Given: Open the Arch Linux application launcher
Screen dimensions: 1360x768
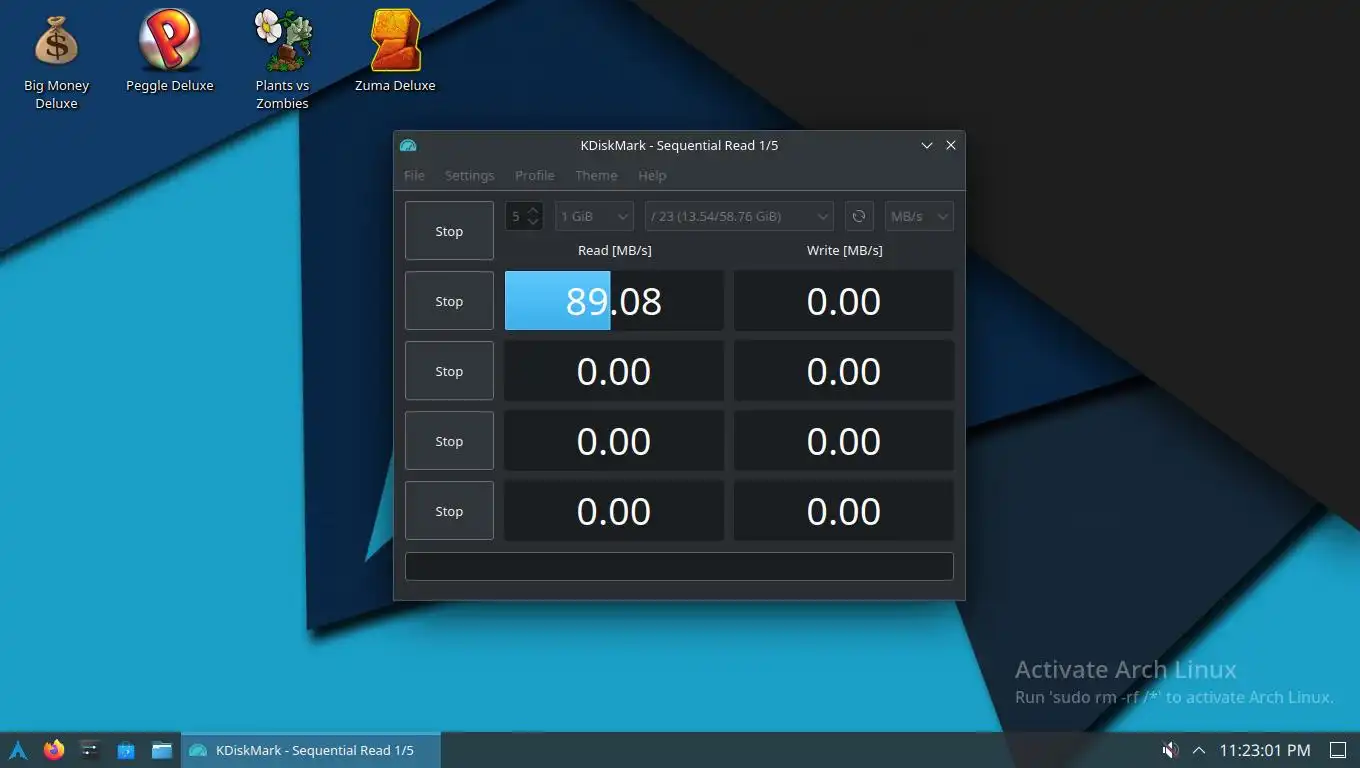Looking at the screenshot, I should (17, 750).
